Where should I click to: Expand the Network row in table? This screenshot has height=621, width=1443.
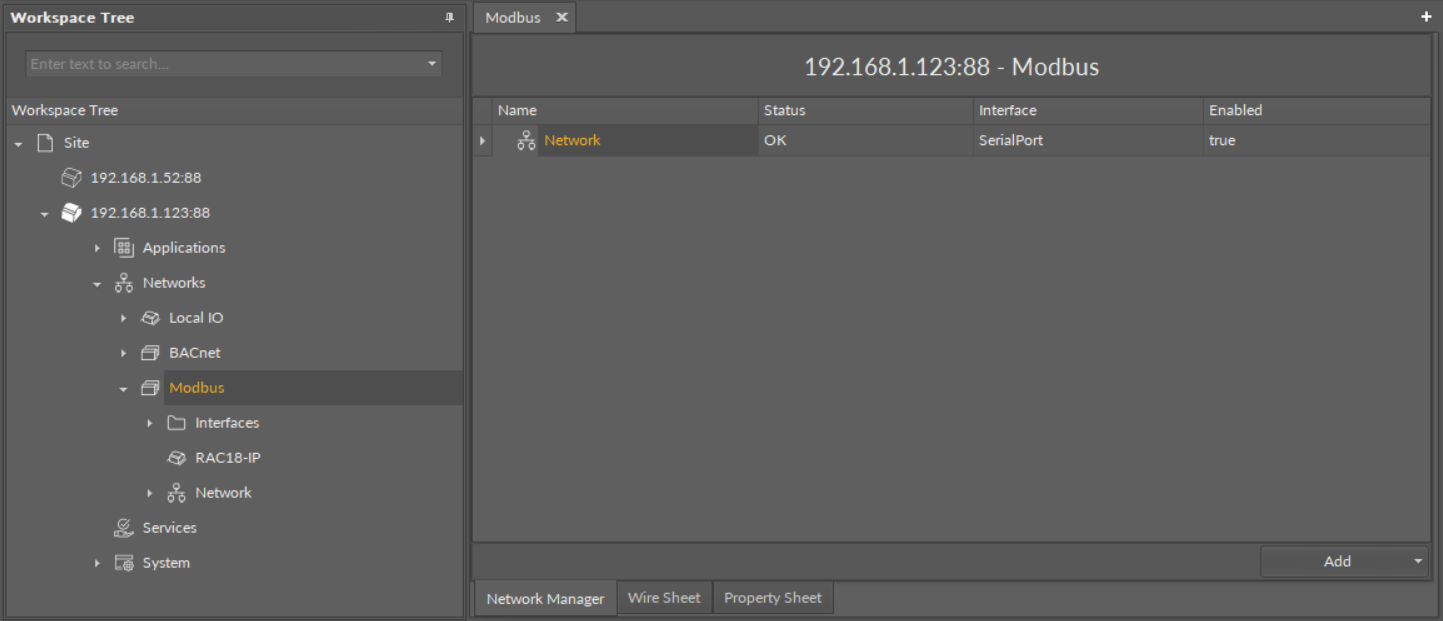482,141
